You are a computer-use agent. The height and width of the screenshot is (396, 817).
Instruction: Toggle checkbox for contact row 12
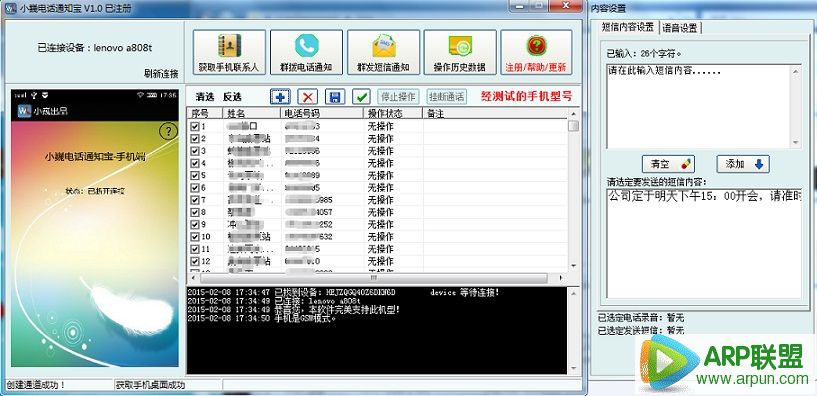[195, 261]
